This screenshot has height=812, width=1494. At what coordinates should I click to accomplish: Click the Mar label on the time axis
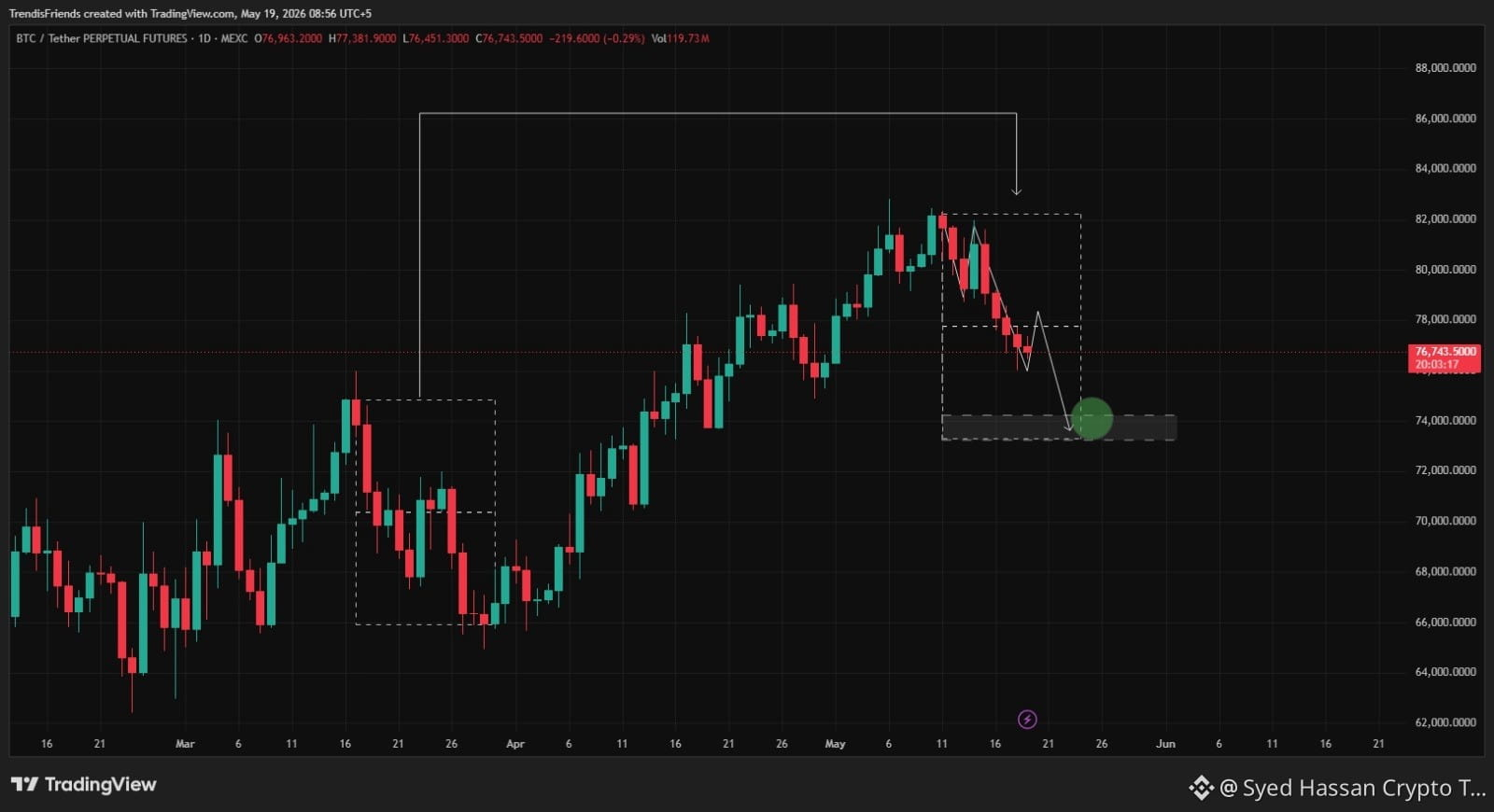tap(185, 744)
